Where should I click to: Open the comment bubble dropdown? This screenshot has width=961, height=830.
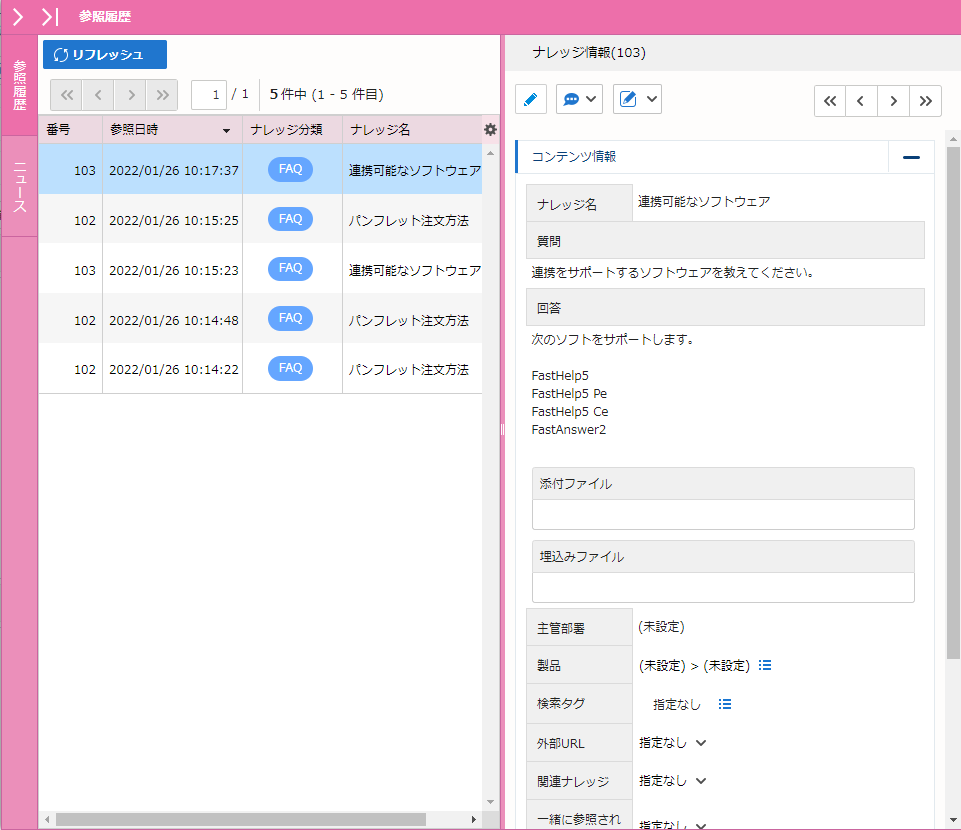coord(580,99)
